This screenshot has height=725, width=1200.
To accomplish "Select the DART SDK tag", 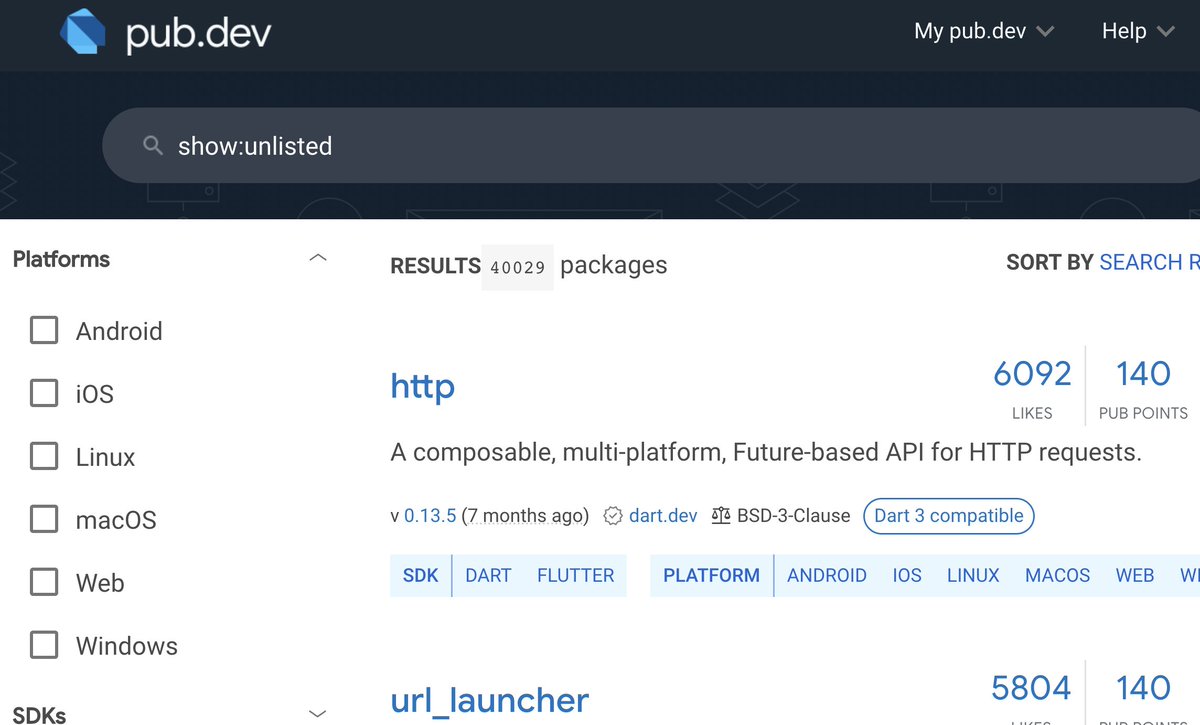I will pos(488,576).
